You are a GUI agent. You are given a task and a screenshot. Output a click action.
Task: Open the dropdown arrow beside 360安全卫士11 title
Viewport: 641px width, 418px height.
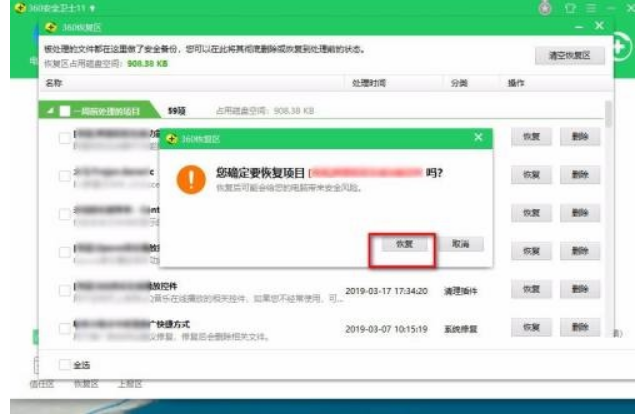pos(93,8)
